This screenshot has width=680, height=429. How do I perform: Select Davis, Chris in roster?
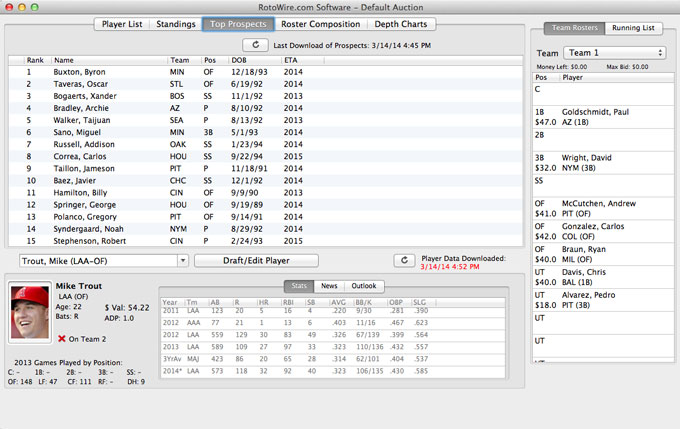tap(603, 277)
